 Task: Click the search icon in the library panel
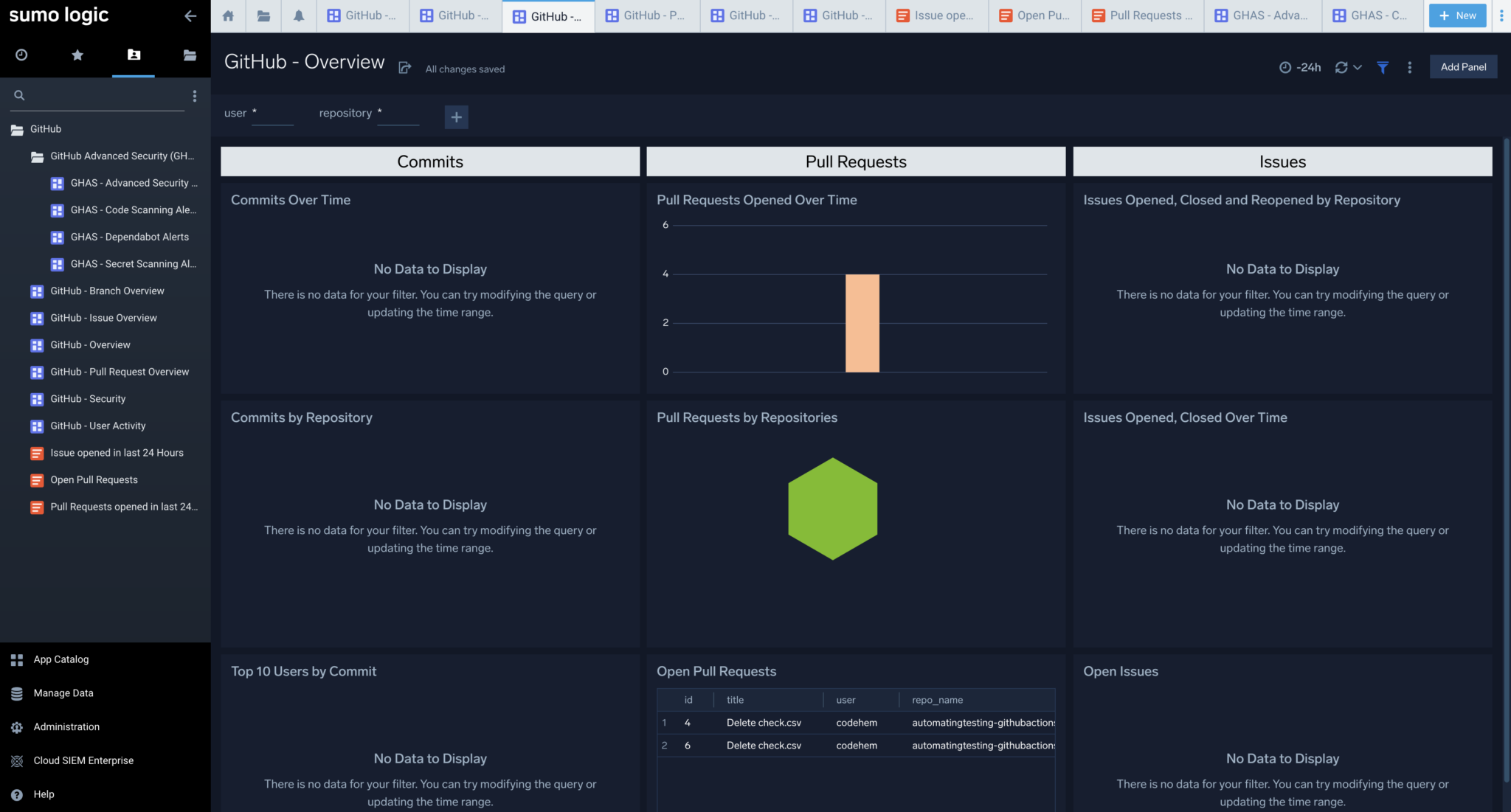tap(19, 95)
